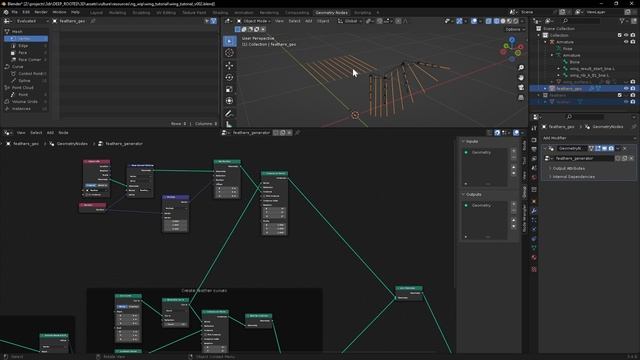
Task: Toggle visibility eye for feathers_geo in outliner
Action: (x=626, y=89)
